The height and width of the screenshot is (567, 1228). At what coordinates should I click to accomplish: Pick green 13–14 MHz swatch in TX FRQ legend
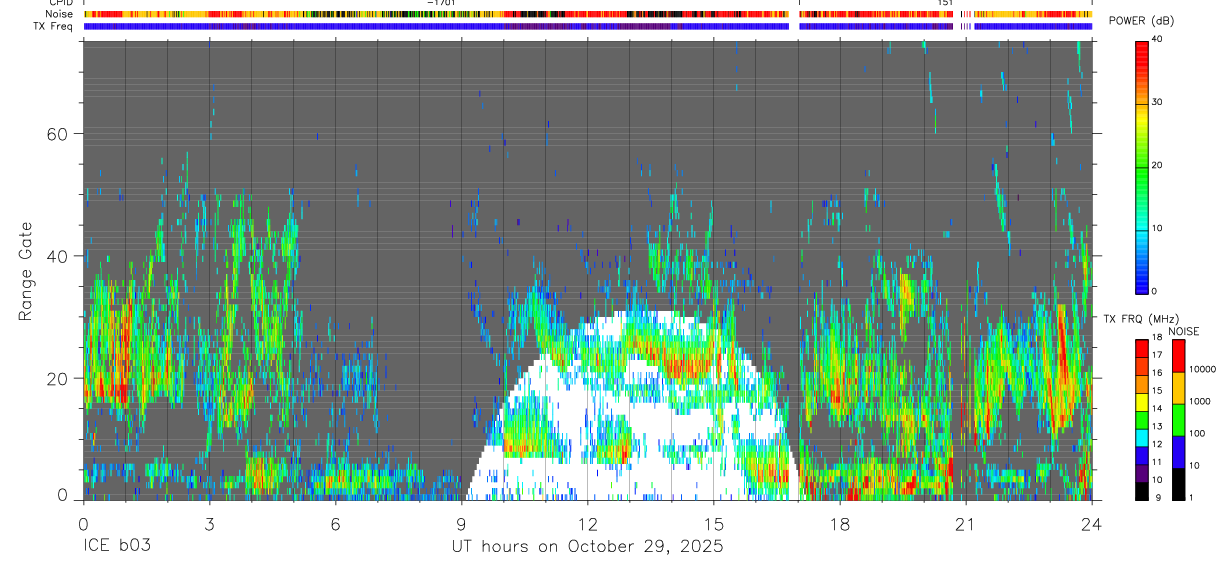1142,420
